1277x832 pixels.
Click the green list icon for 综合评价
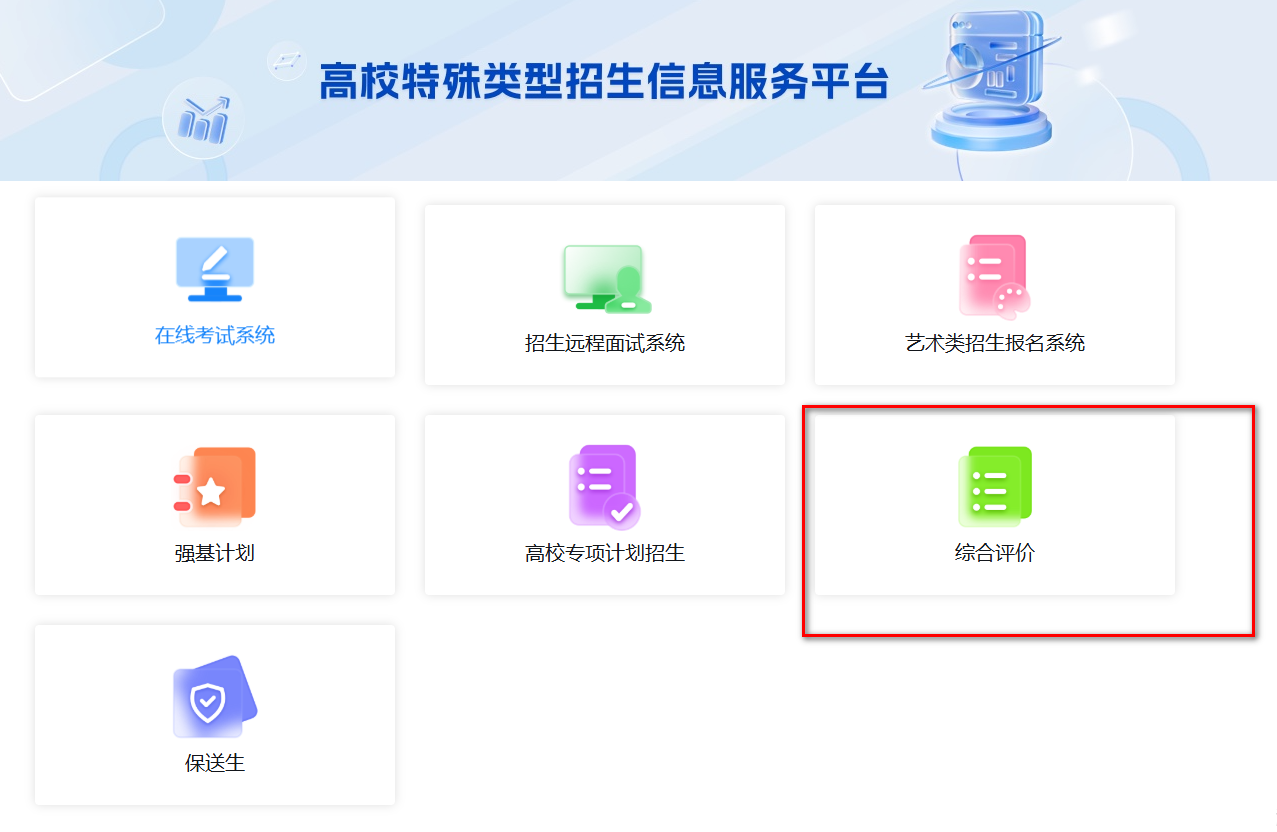click(x=994, y=487)
